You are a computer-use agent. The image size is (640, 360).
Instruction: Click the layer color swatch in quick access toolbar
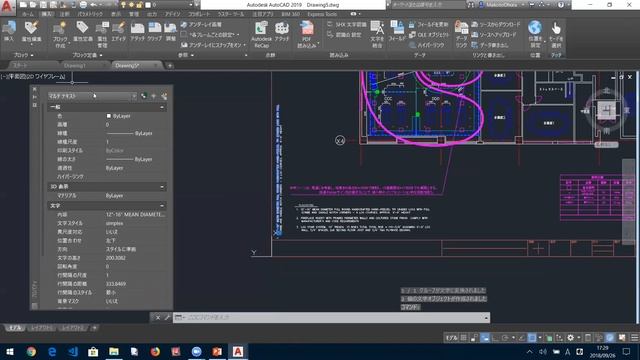tap(148, 5)
